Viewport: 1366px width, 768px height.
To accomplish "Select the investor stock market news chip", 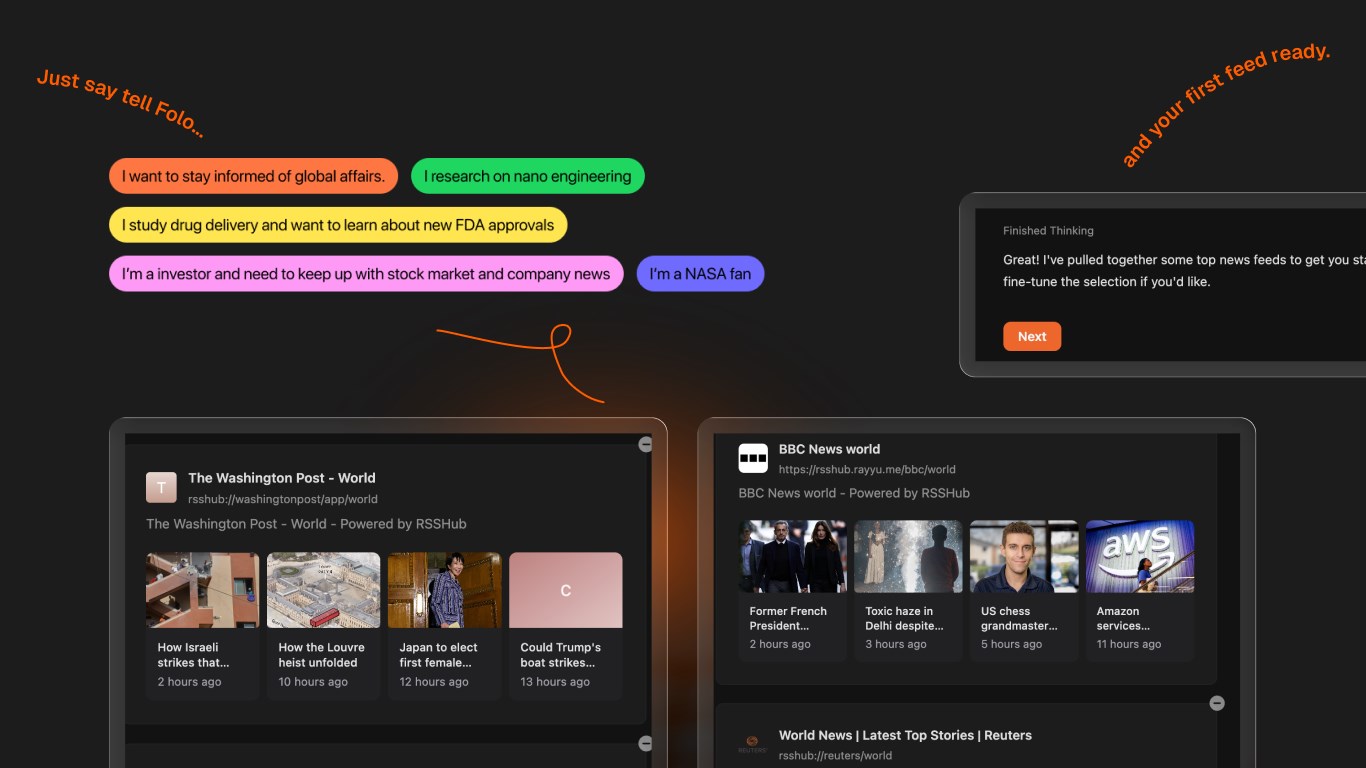I will 365,273.
